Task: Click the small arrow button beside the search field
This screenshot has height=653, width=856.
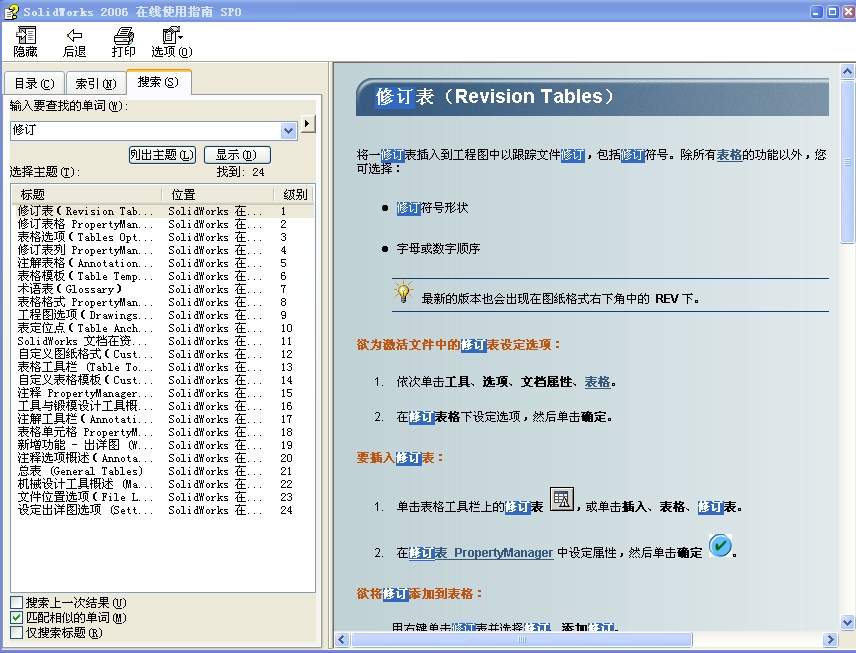Action: point(307,124)
